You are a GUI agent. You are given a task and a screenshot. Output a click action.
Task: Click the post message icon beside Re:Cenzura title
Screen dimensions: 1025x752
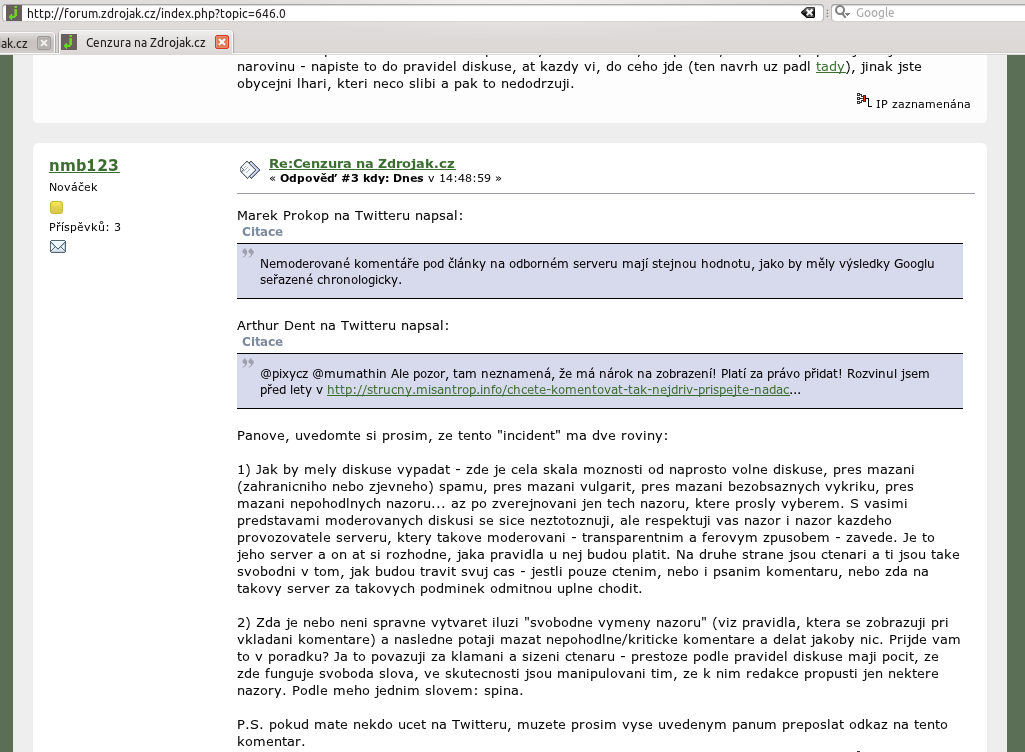pyautogui.click(x=250, y=170)
